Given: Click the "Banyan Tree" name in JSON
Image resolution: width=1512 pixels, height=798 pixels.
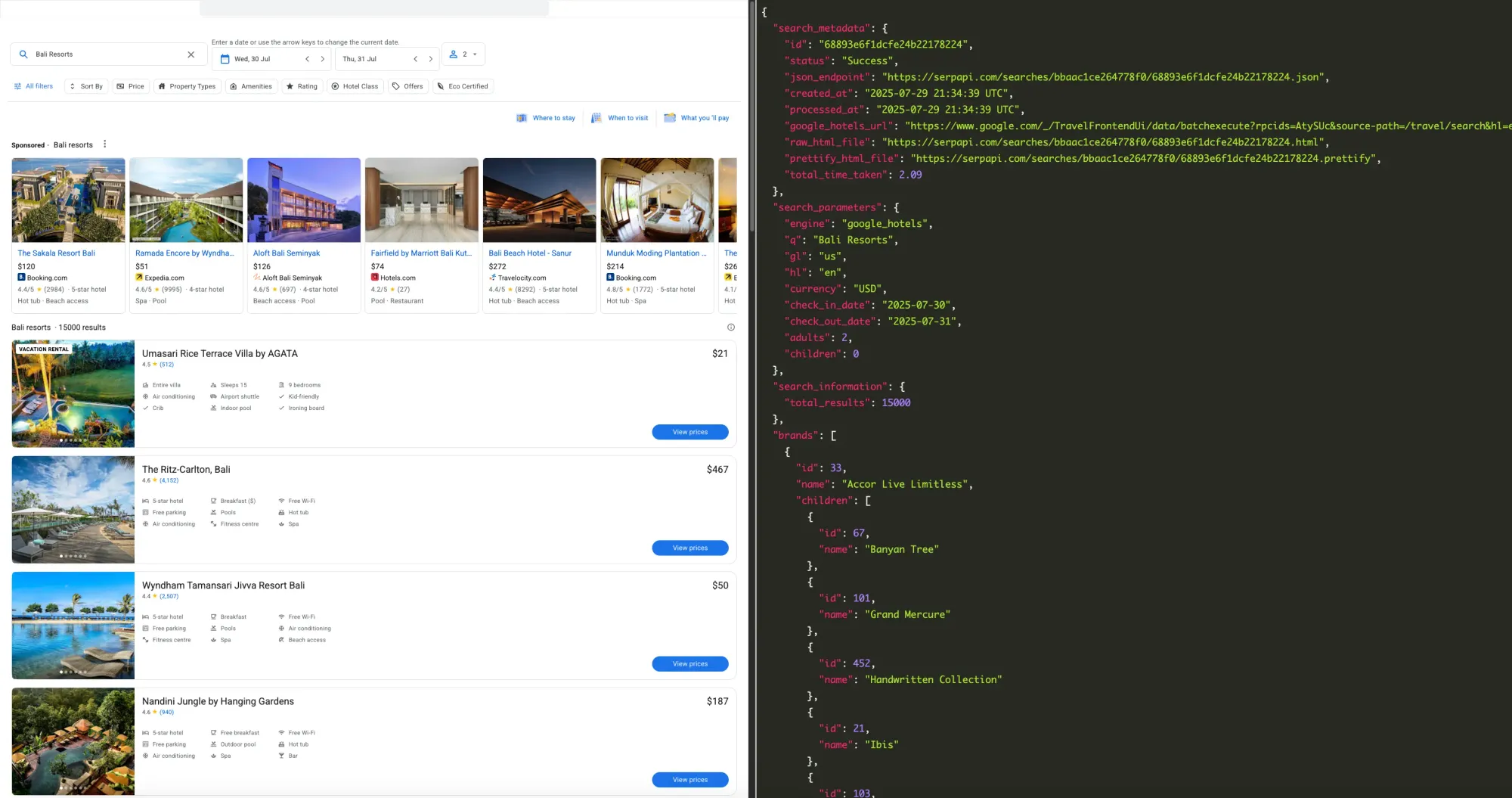Looking at the screenshot, I should click(902, 549).
